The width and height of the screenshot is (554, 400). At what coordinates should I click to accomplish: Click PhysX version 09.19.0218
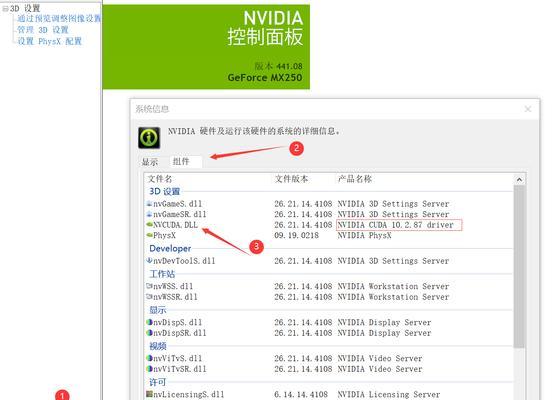(x=296, y=235)
